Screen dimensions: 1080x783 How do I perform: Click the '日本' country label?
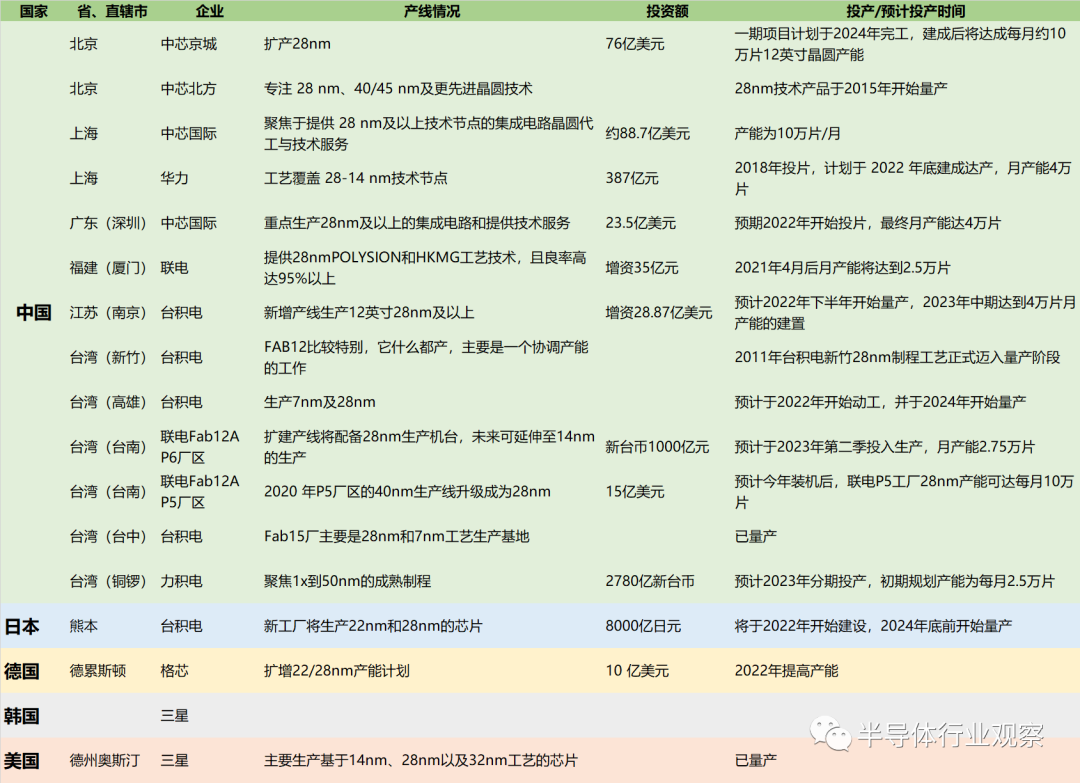21,626
